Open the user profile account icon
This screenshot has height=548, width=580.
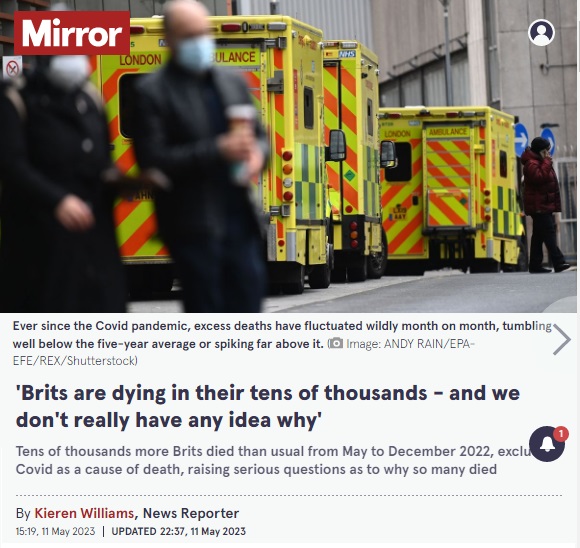click(541, 33)
